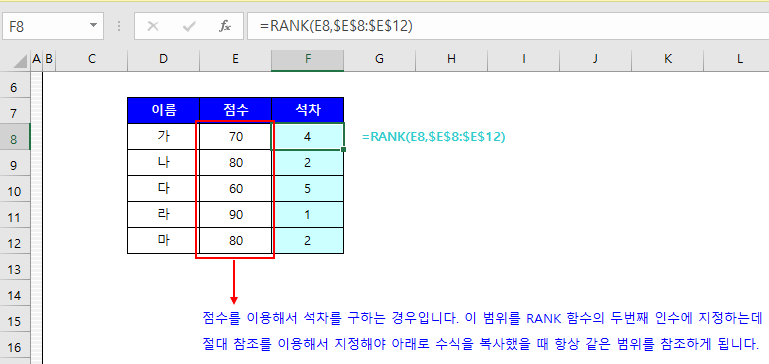Select column C header

[92, 59]
